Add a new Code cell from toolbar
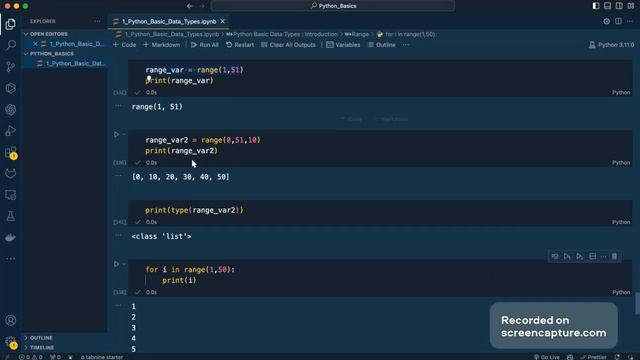 [x=124, y=45]
